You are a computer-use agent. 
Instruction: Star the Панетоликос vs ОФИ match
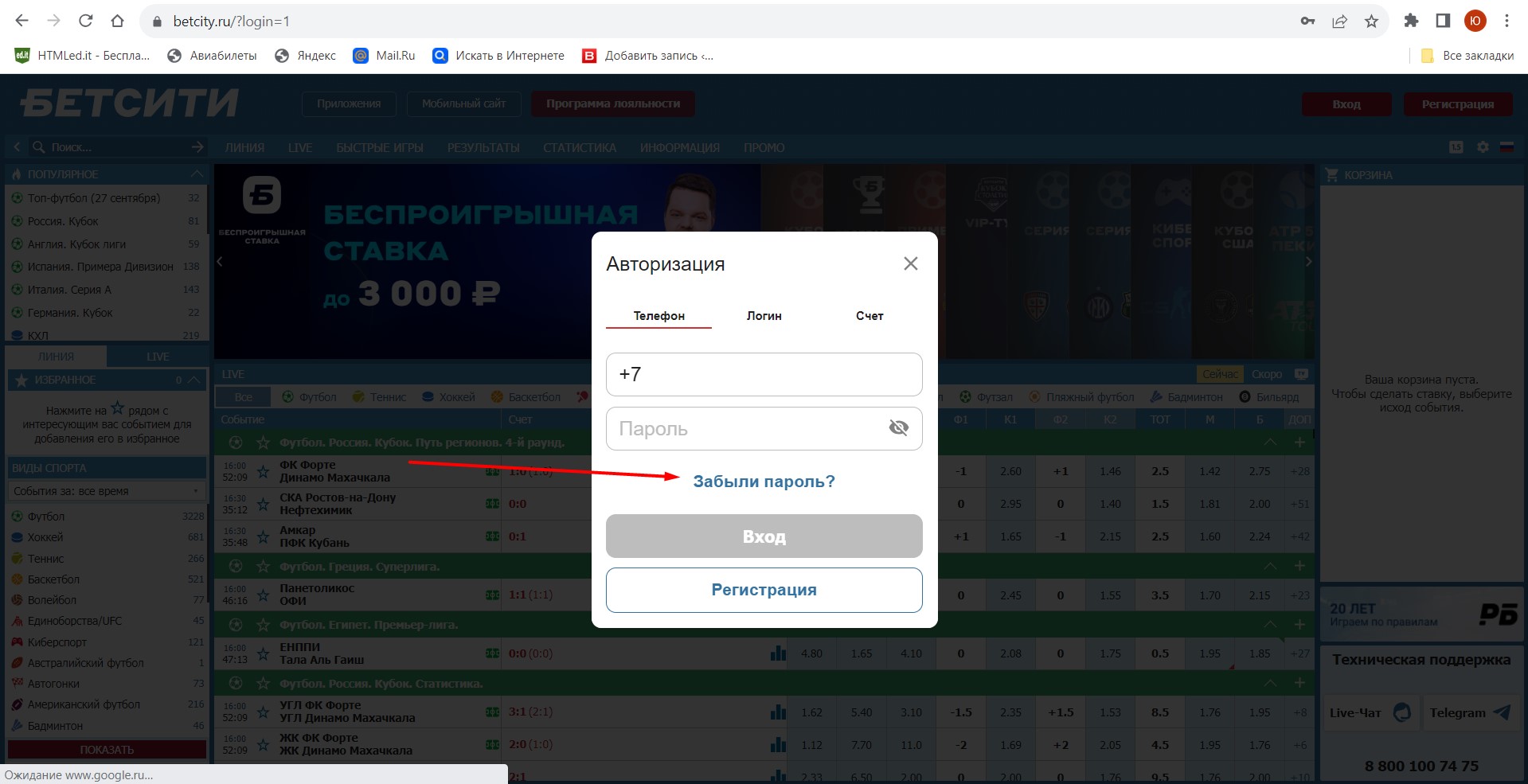(263, 595)
